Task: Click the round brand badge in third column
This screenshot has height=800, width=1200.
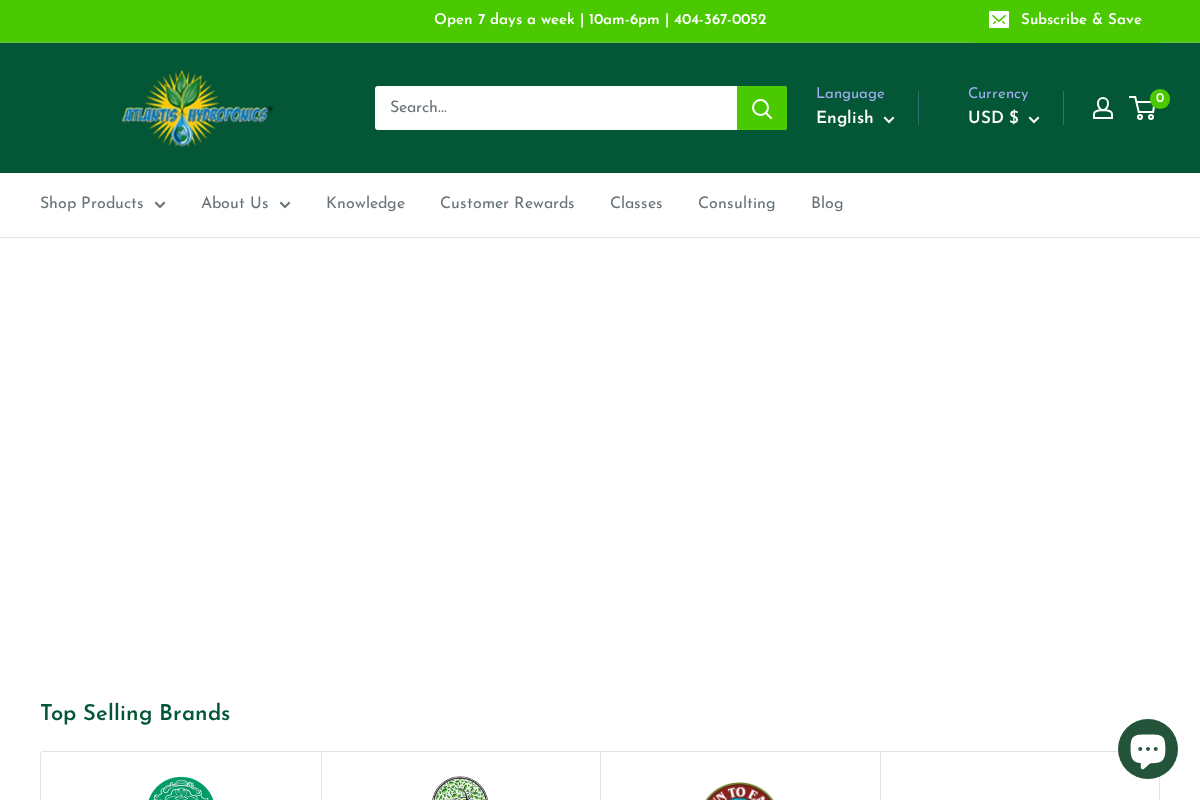Action: 740,790
